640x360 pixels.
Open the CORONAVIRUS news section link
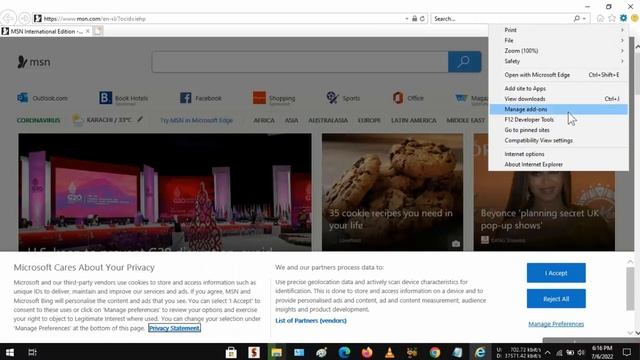[38, 120]
